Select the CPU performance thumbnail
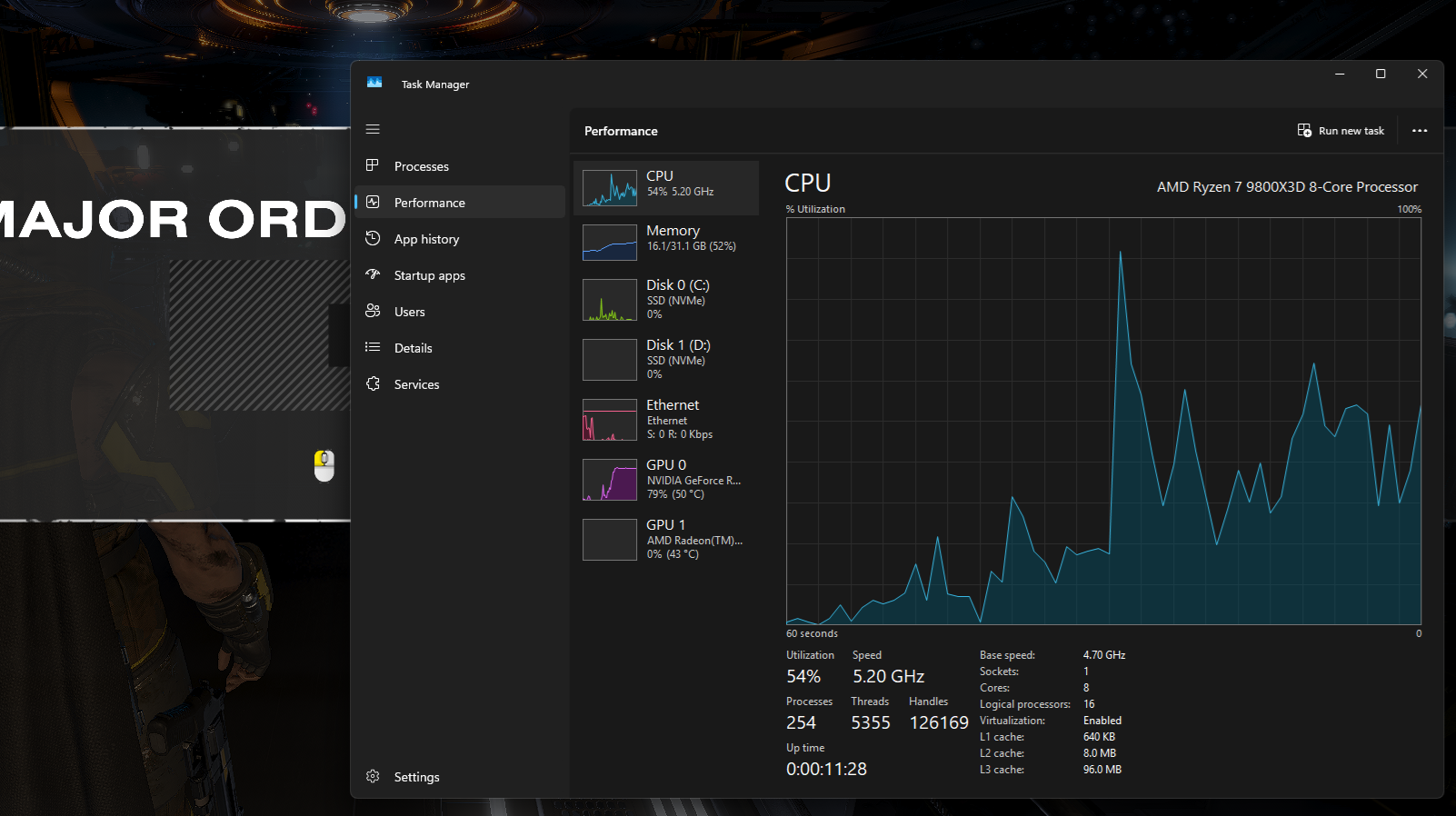 pos(666,188)
